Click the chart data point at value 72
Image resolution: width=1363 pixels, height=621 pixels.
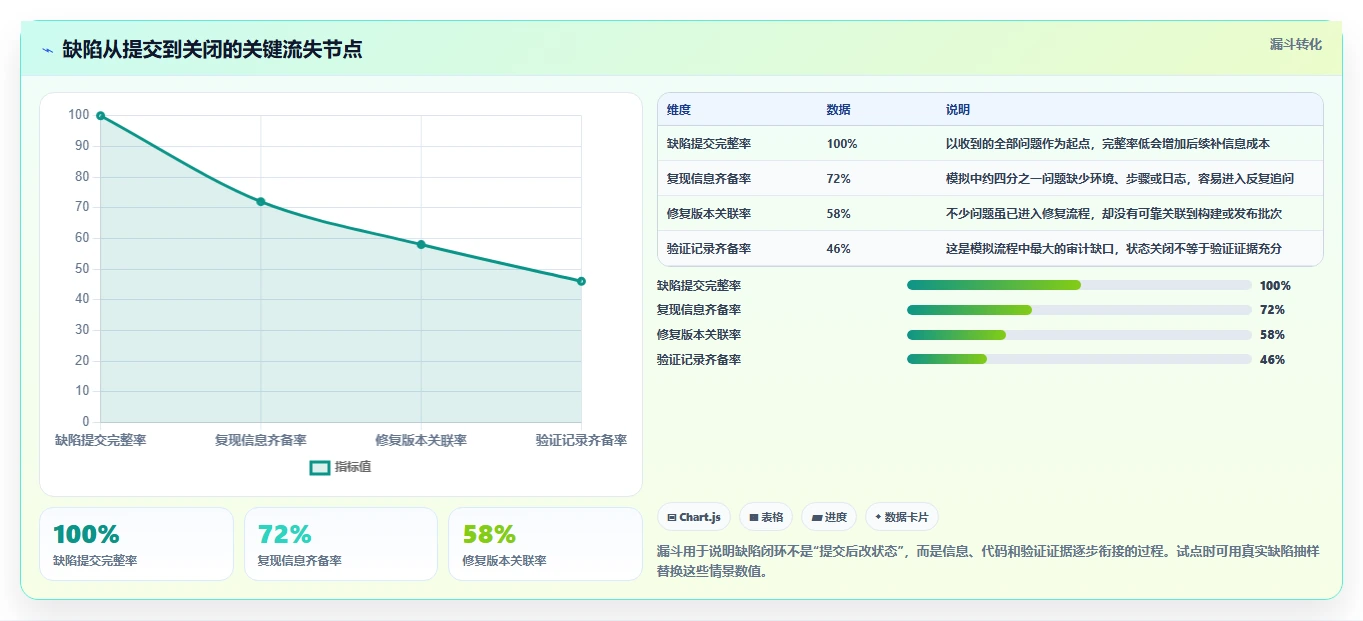click(261, 202)
